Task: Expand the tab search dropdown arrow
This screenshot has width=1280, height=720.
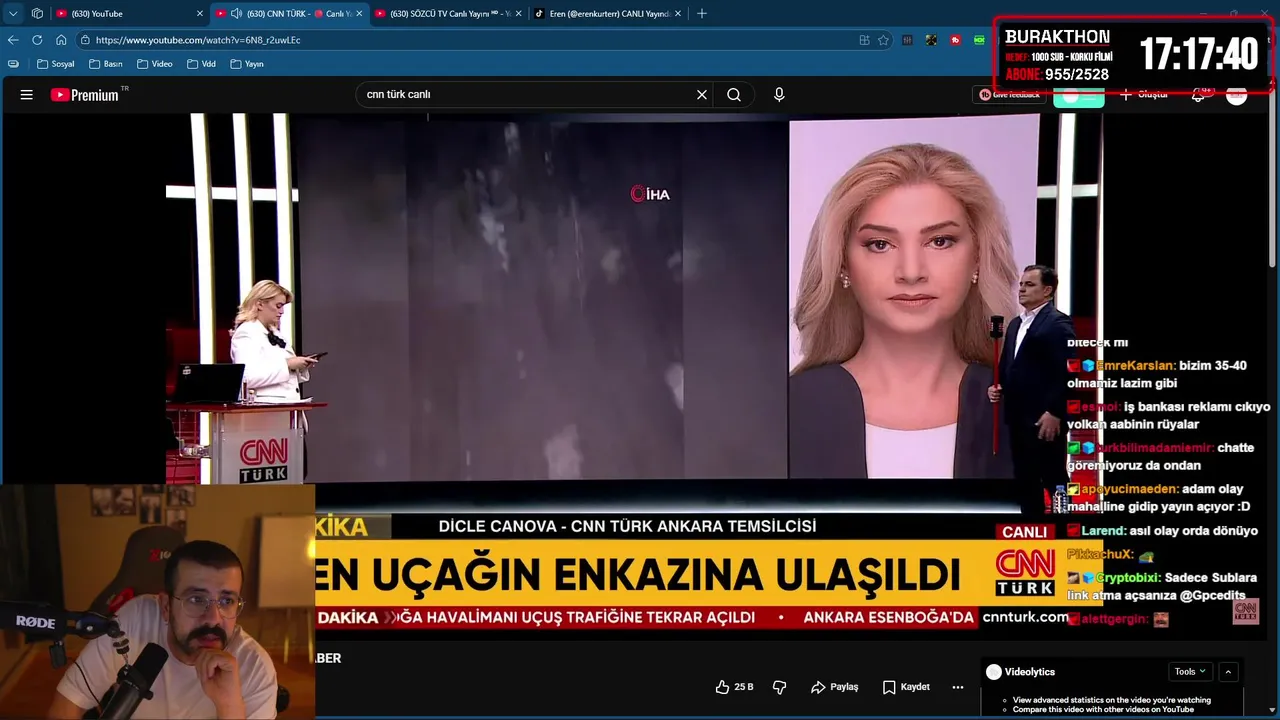Action: [13, 13]
